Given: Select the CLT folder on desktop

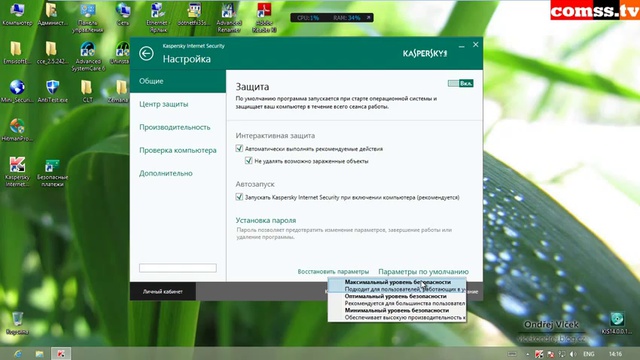Looking at the screenshot, I should tap(87, 91).
